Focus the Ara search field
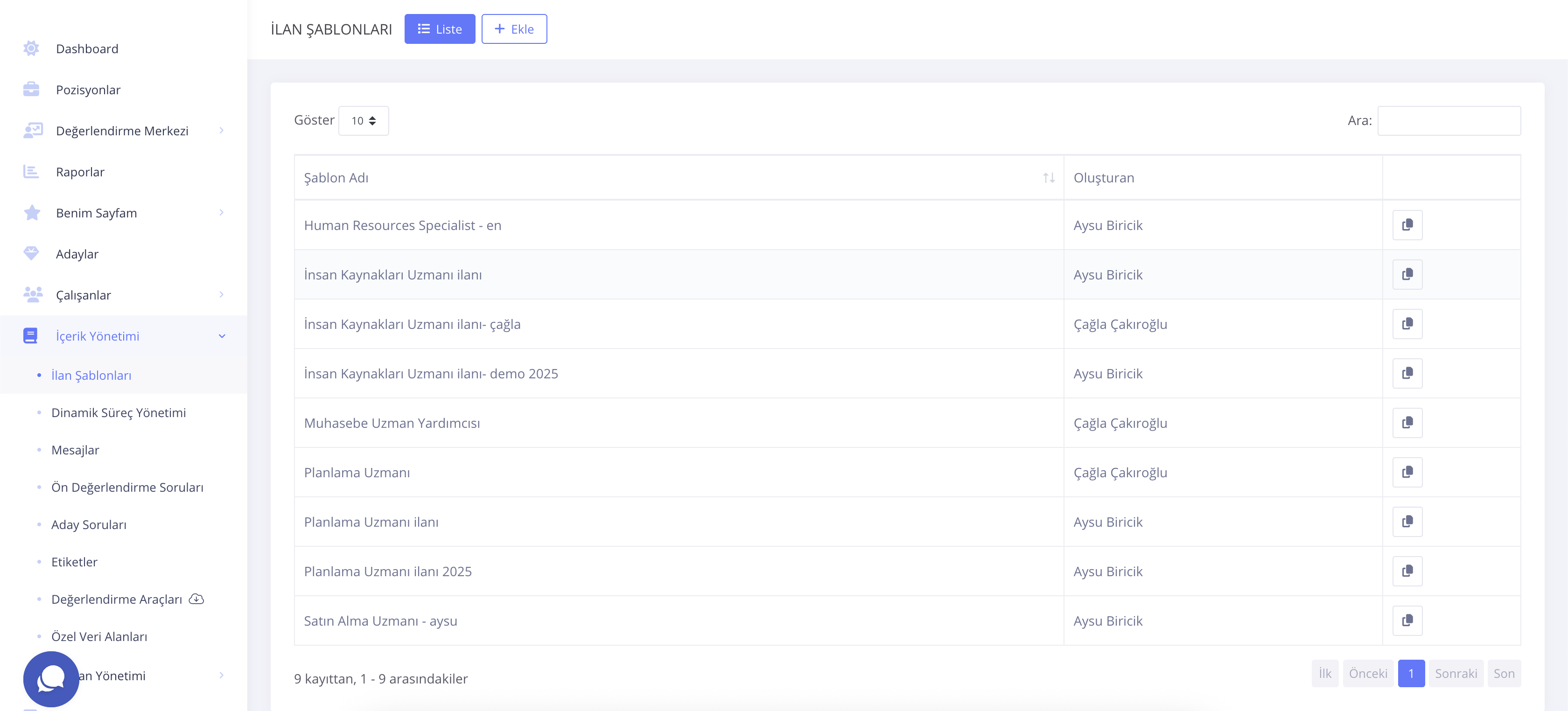The height and width of the screenshot is (711, 1568). 1449,120
